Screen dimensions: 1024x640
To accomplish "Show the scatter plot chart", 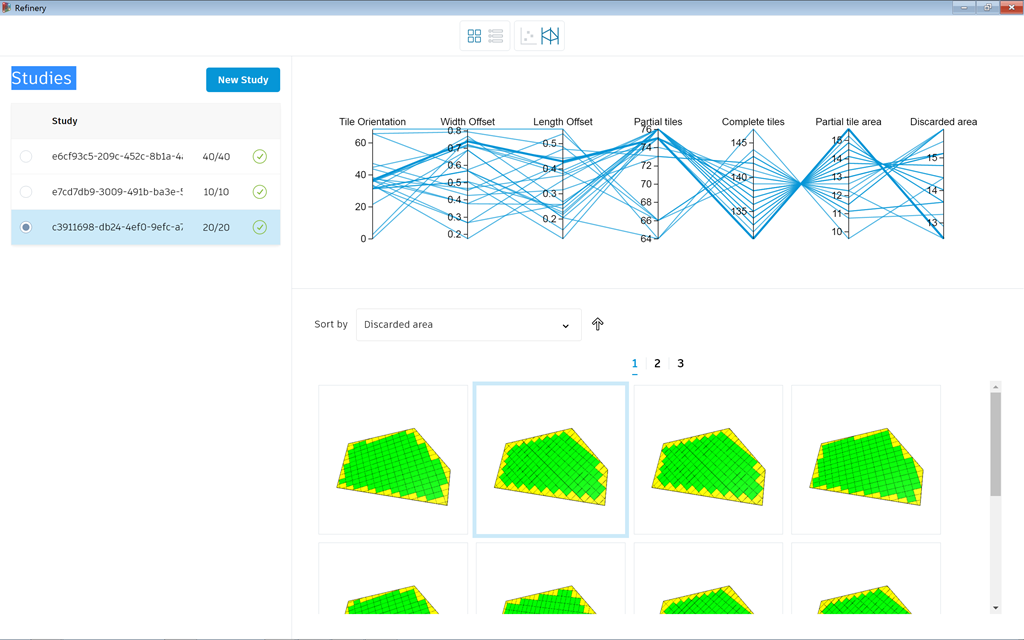I will point(528,36).
